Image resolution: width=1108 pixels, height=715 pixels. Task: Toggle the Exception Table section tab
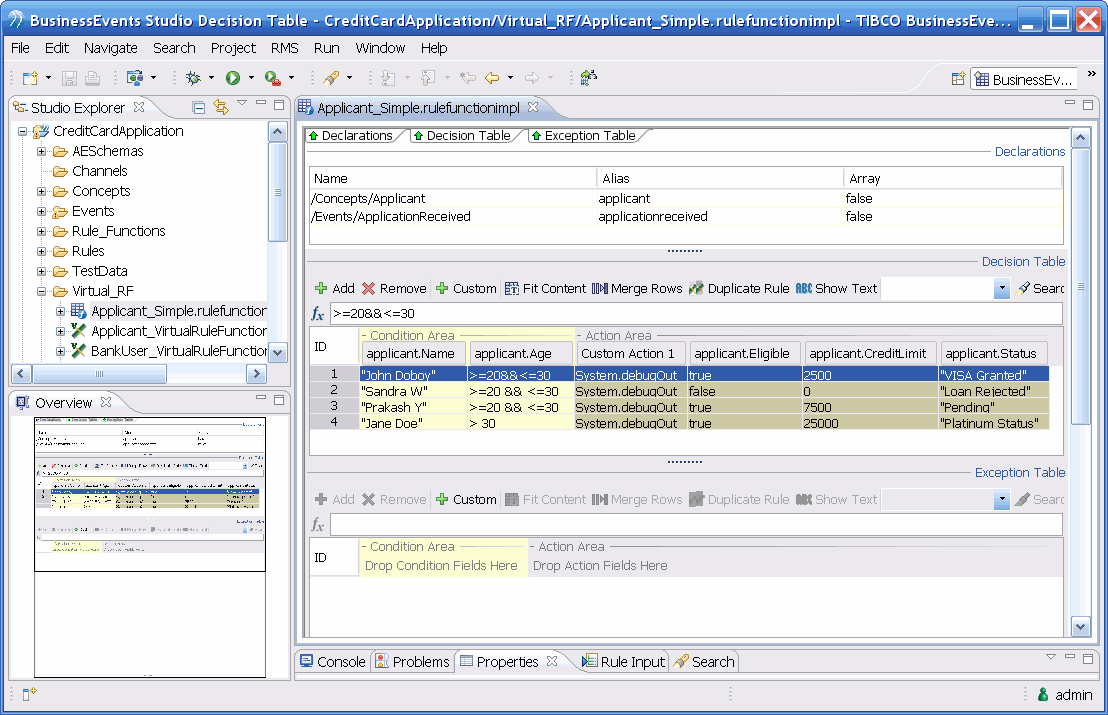click(x=582, y=136)
